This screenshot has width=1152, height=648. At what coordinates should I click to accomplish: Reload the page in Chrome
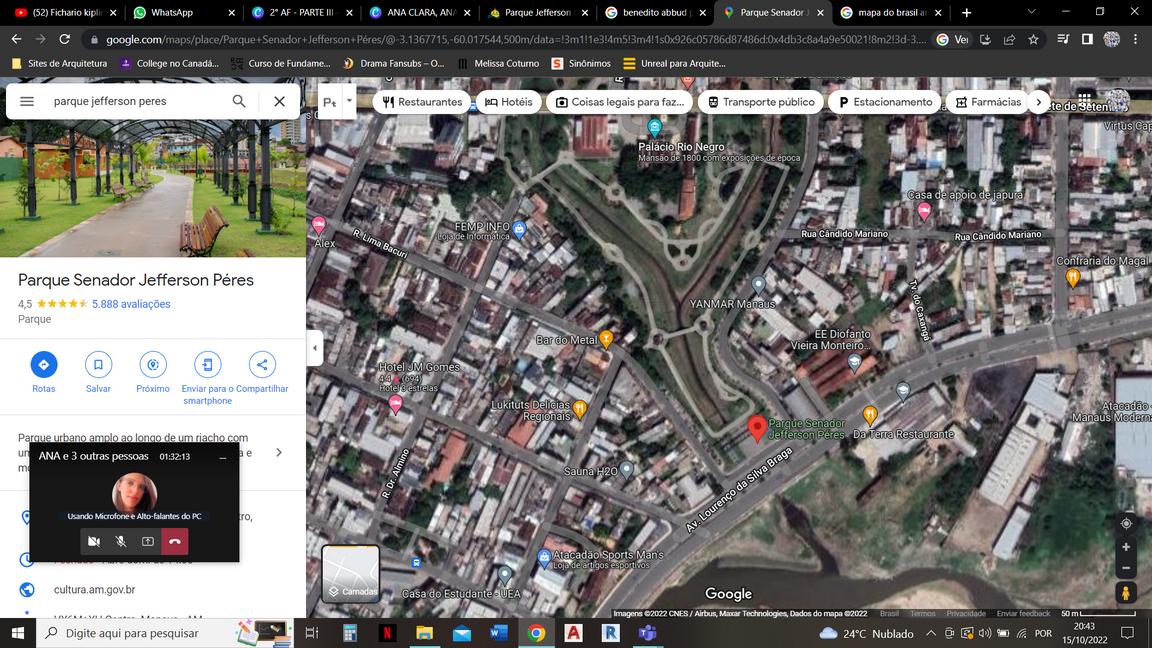tap(65, 39)
